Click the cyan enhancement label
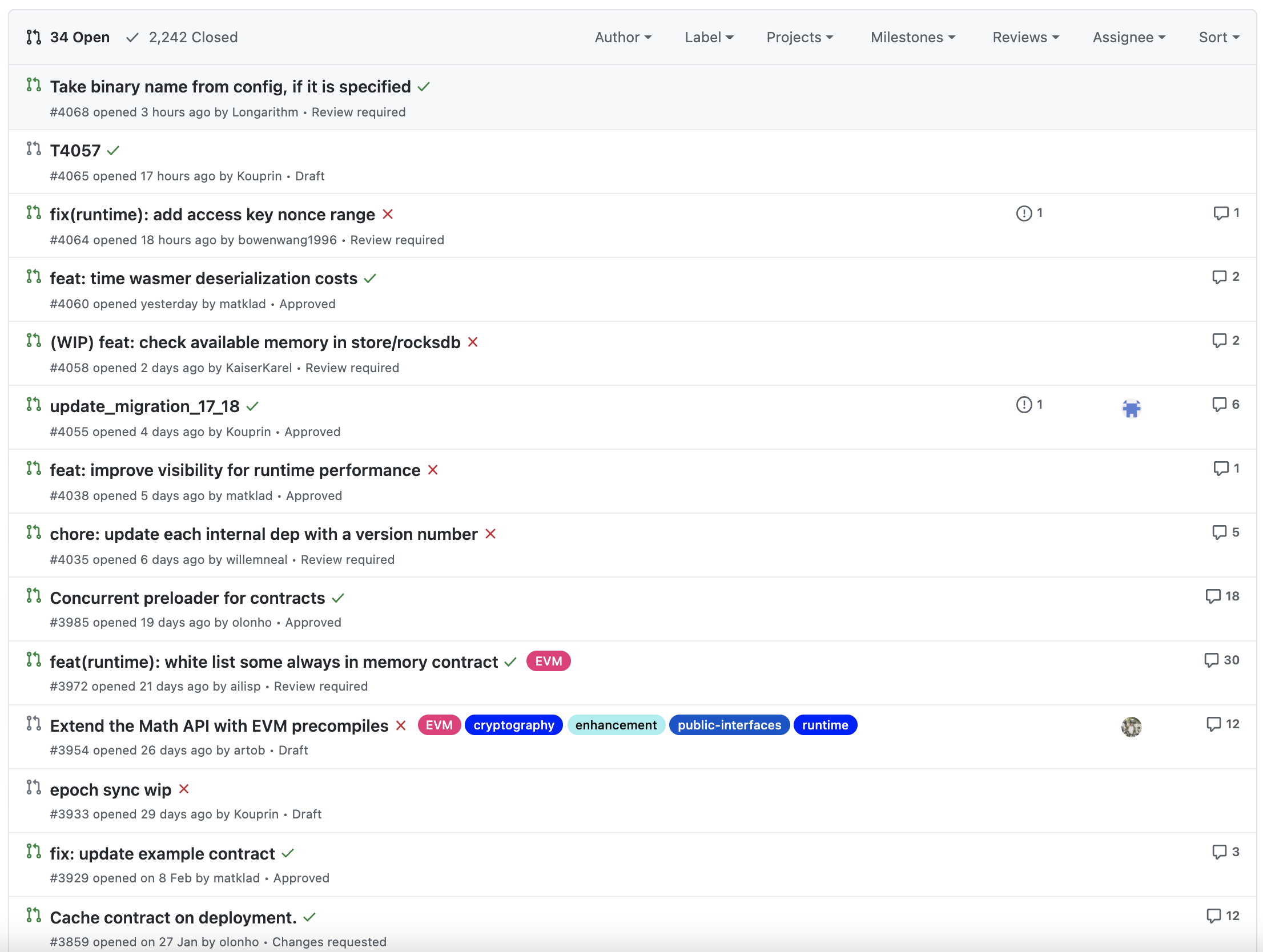 pos(616,725)
